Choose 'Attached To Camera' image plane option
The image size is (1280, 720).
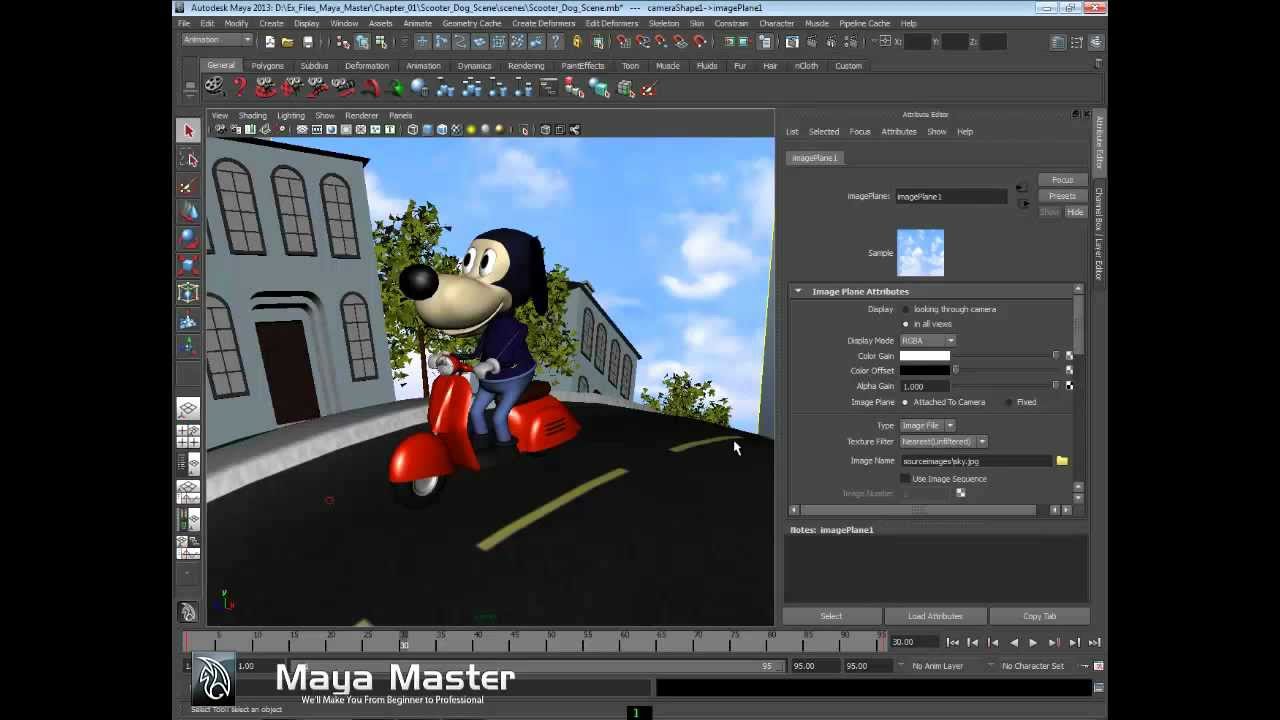click(906, 402)
